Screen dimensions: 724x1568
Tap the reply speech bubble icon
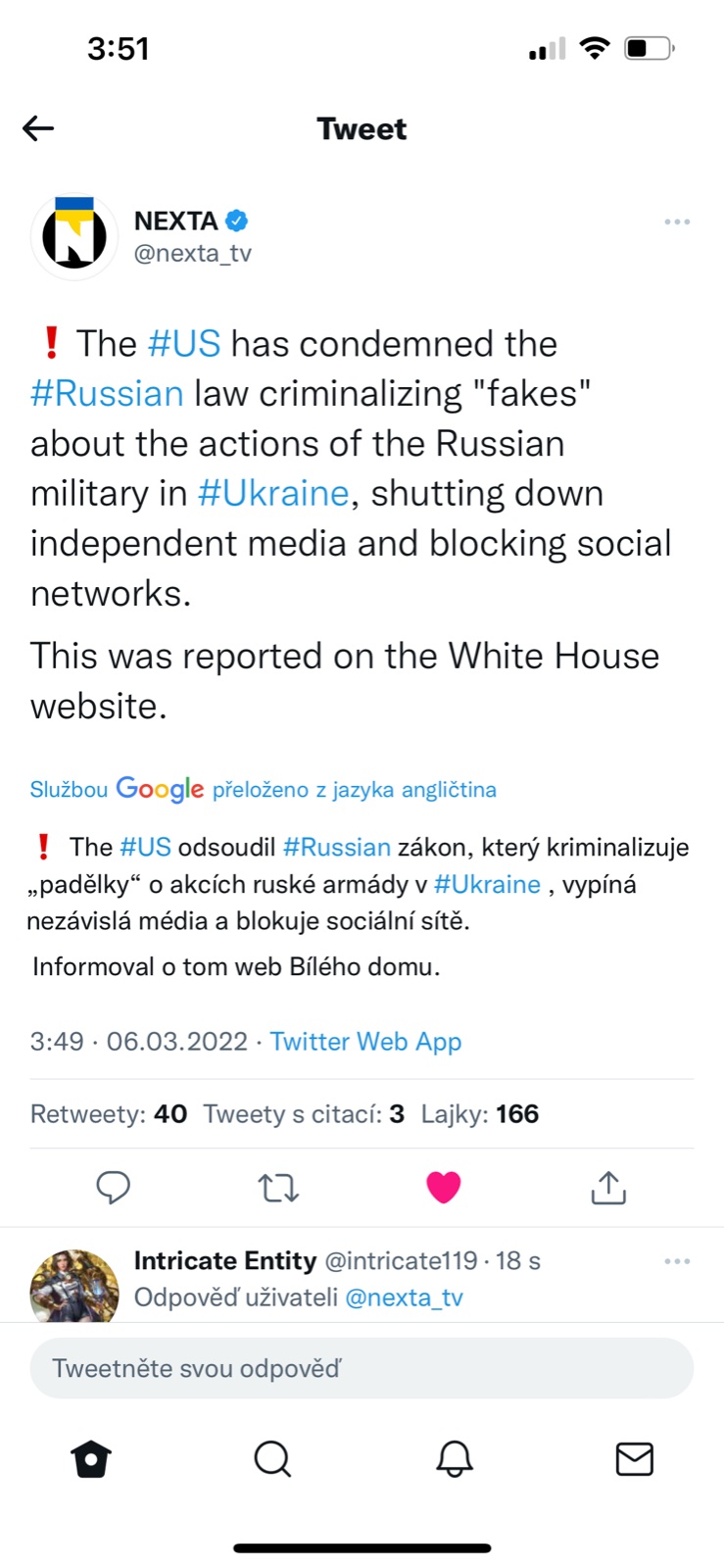(114, 1187)
